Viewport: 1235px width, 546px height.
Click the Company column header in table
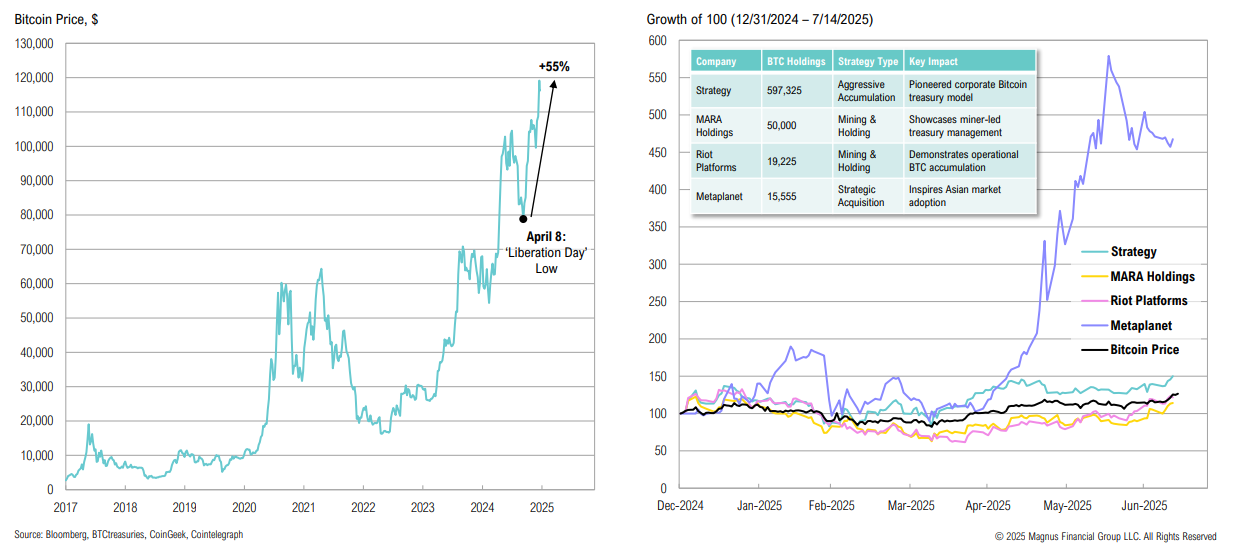(x=716, y=61)
